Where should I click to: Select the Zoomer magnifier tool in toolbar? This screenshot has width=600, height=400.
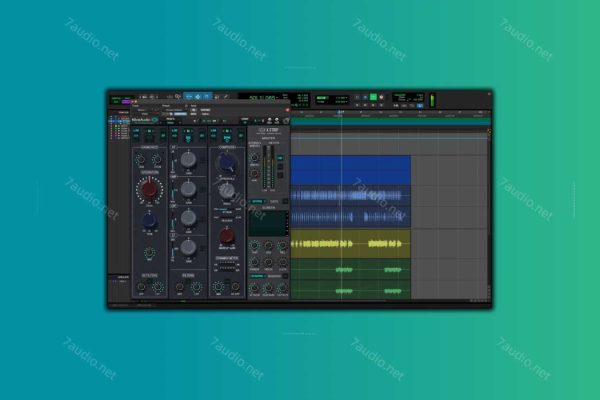[x=178, y=97]
